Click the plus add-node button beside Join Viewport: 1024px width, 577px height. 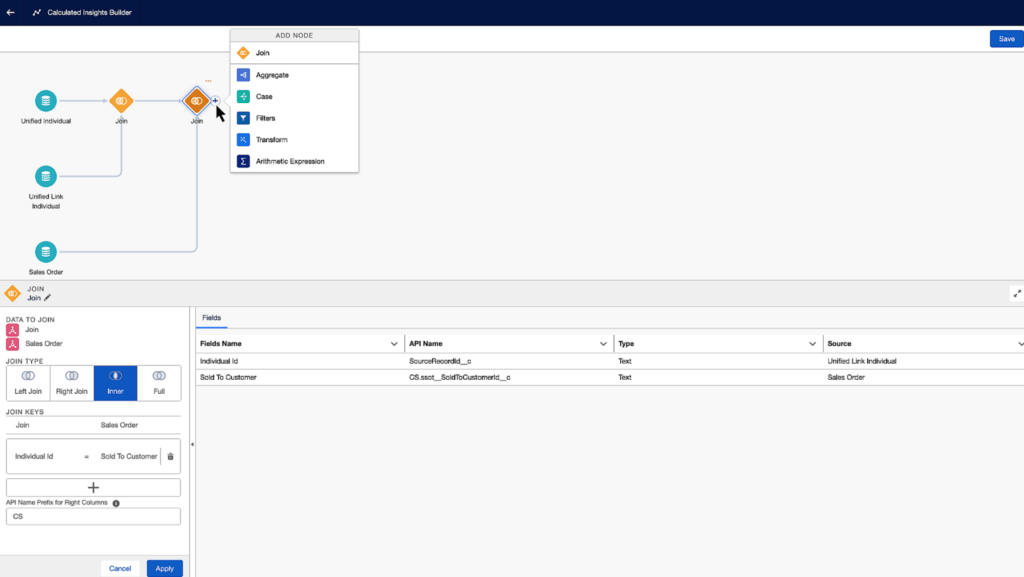(x=215, y=101)
